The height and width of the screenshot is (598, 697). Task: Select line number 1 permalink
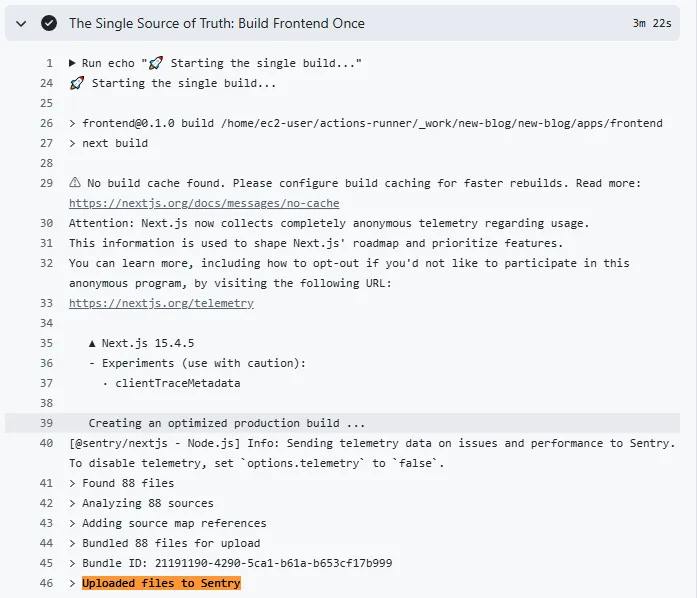pos(49,63)
